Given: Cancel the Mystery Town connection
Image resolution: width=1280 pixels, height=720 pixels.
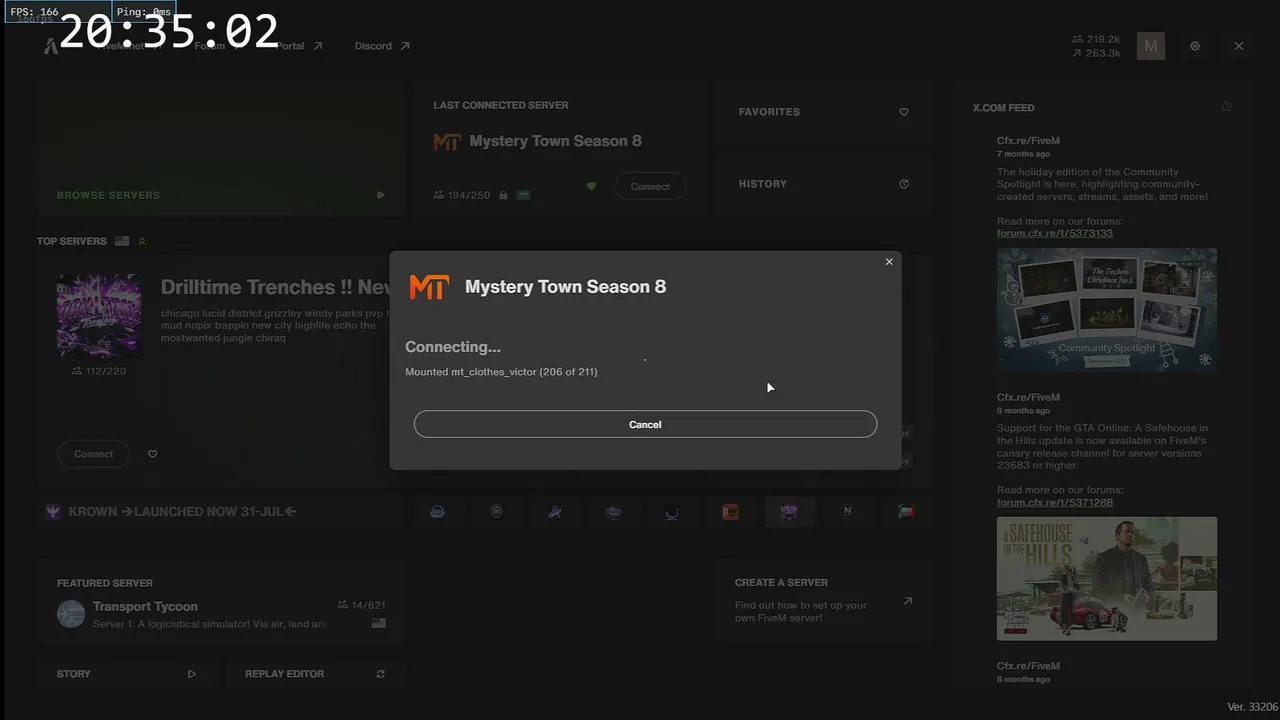Looking at the screenshot, I should pyautogui.click(x=645, y=424).
